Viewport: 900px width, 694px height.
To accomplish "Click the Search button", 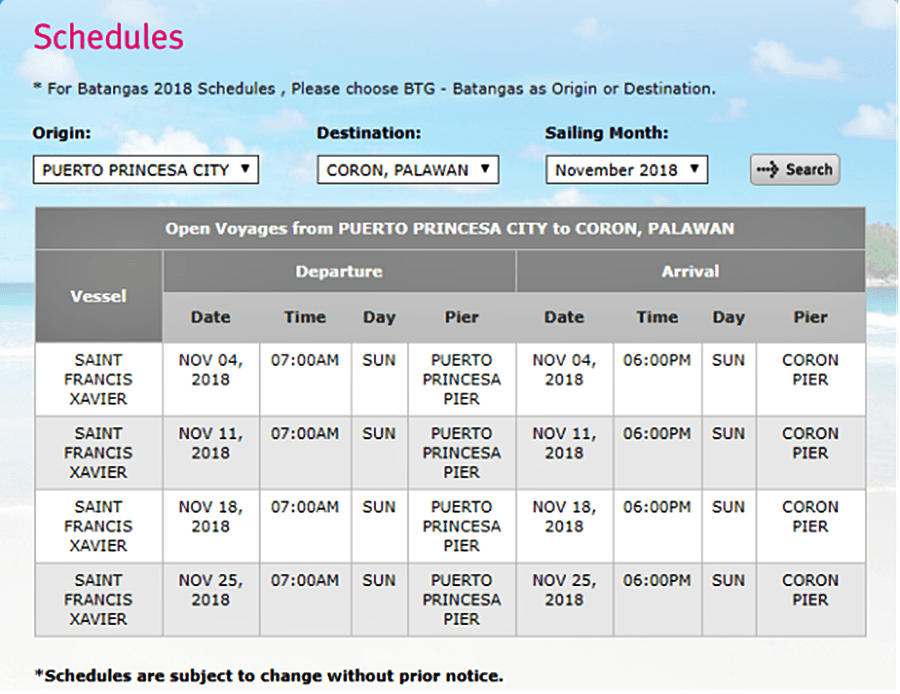I will point(795,170).
